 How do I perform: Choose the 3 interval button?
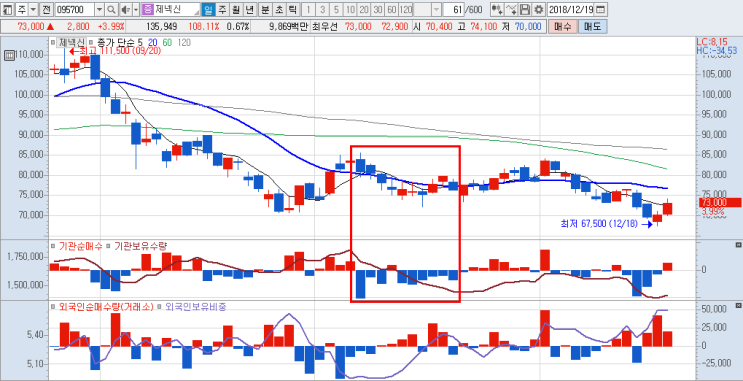point(322,9)
